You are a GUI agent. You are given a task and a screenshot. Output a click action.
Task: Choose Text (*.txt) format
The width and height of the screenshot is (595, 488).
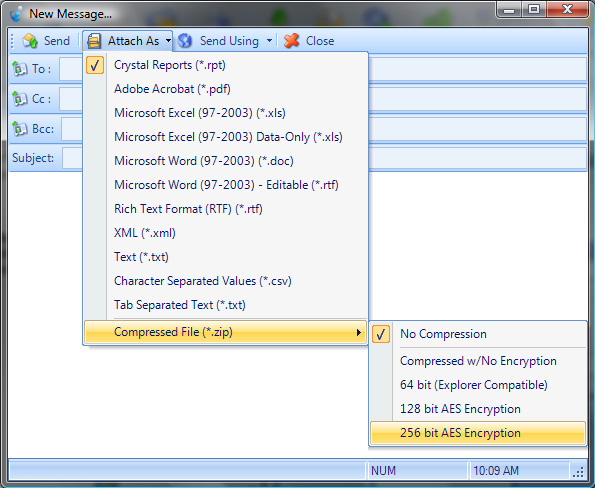tap(225, 257)
